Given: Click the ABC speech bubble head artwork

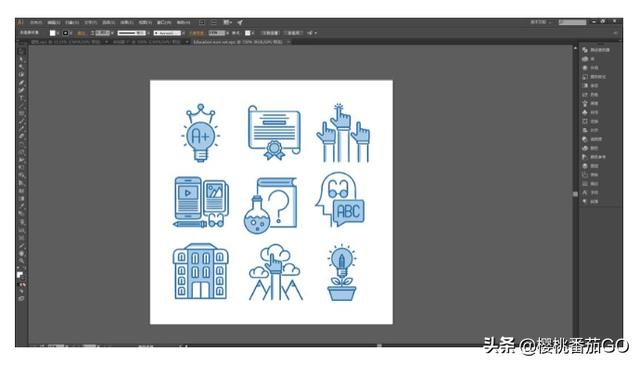Looking at the screenshot, I should [x=340, y=199].
